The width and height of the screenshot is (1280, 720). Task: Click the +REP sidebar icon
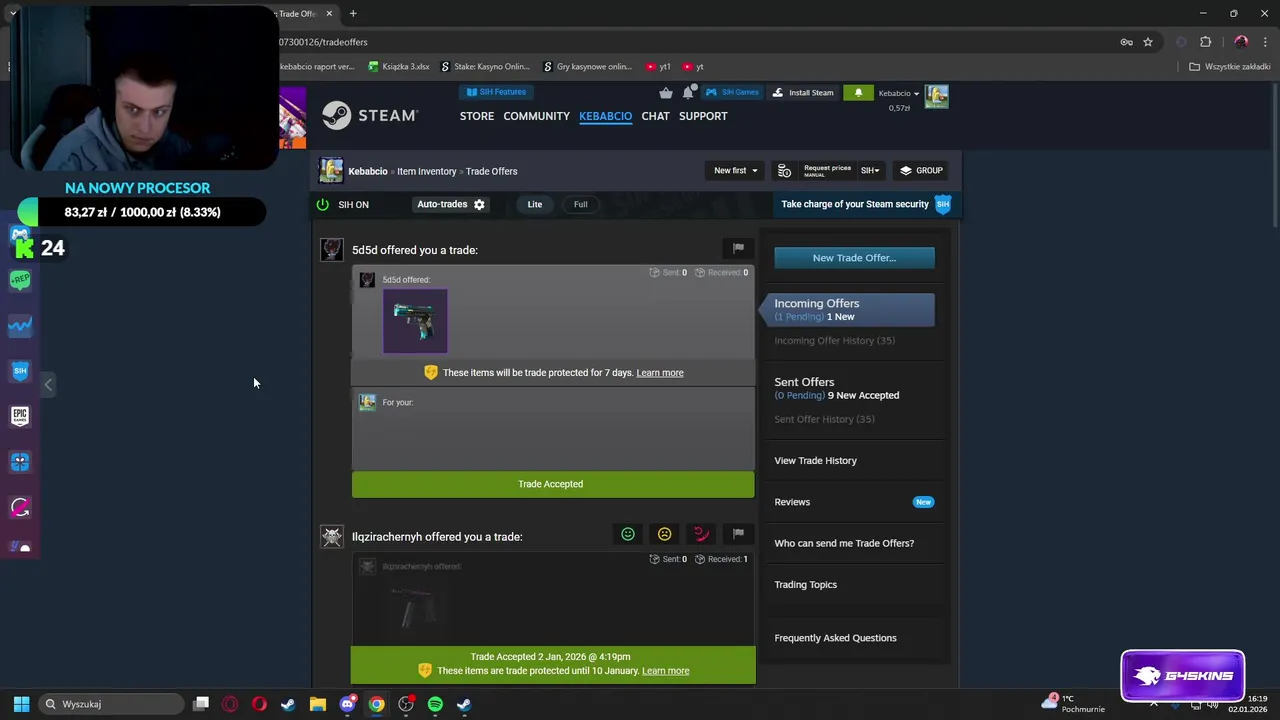pos(20,280)
